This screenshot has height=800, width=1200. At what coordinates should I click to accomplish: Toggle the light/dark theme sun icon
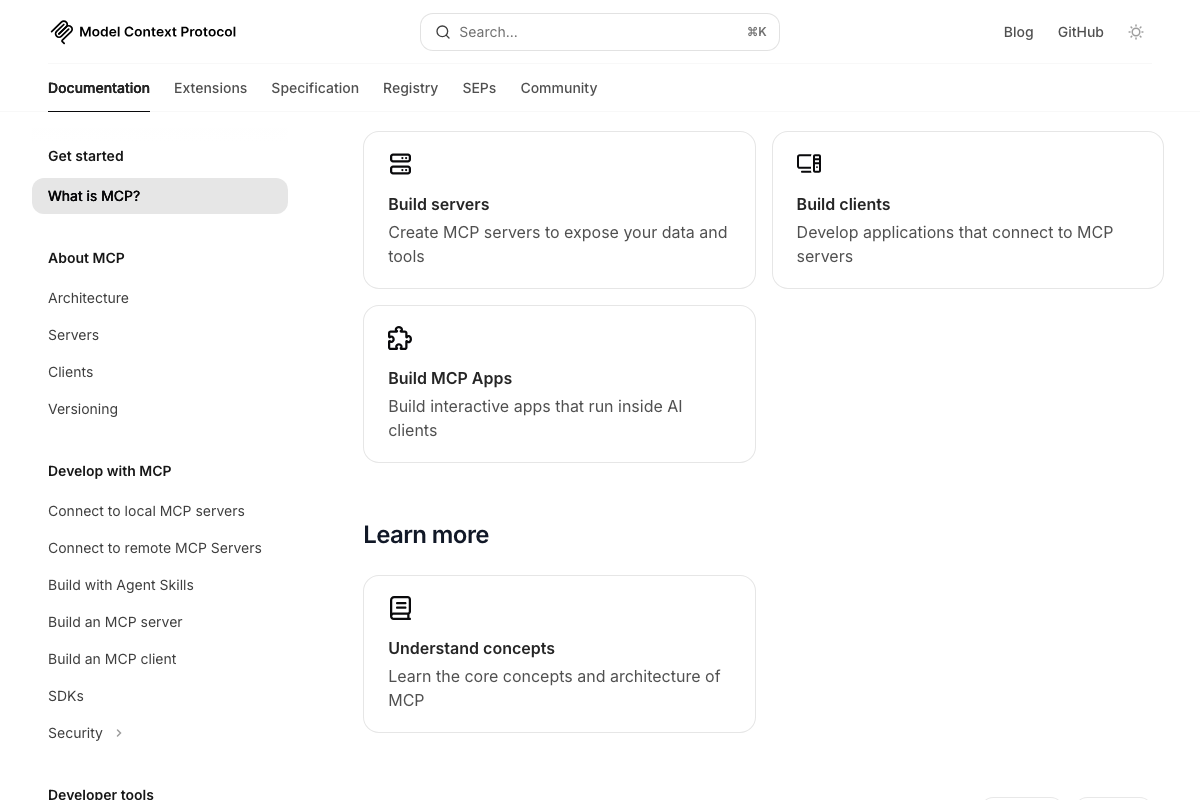[1136, 32]
